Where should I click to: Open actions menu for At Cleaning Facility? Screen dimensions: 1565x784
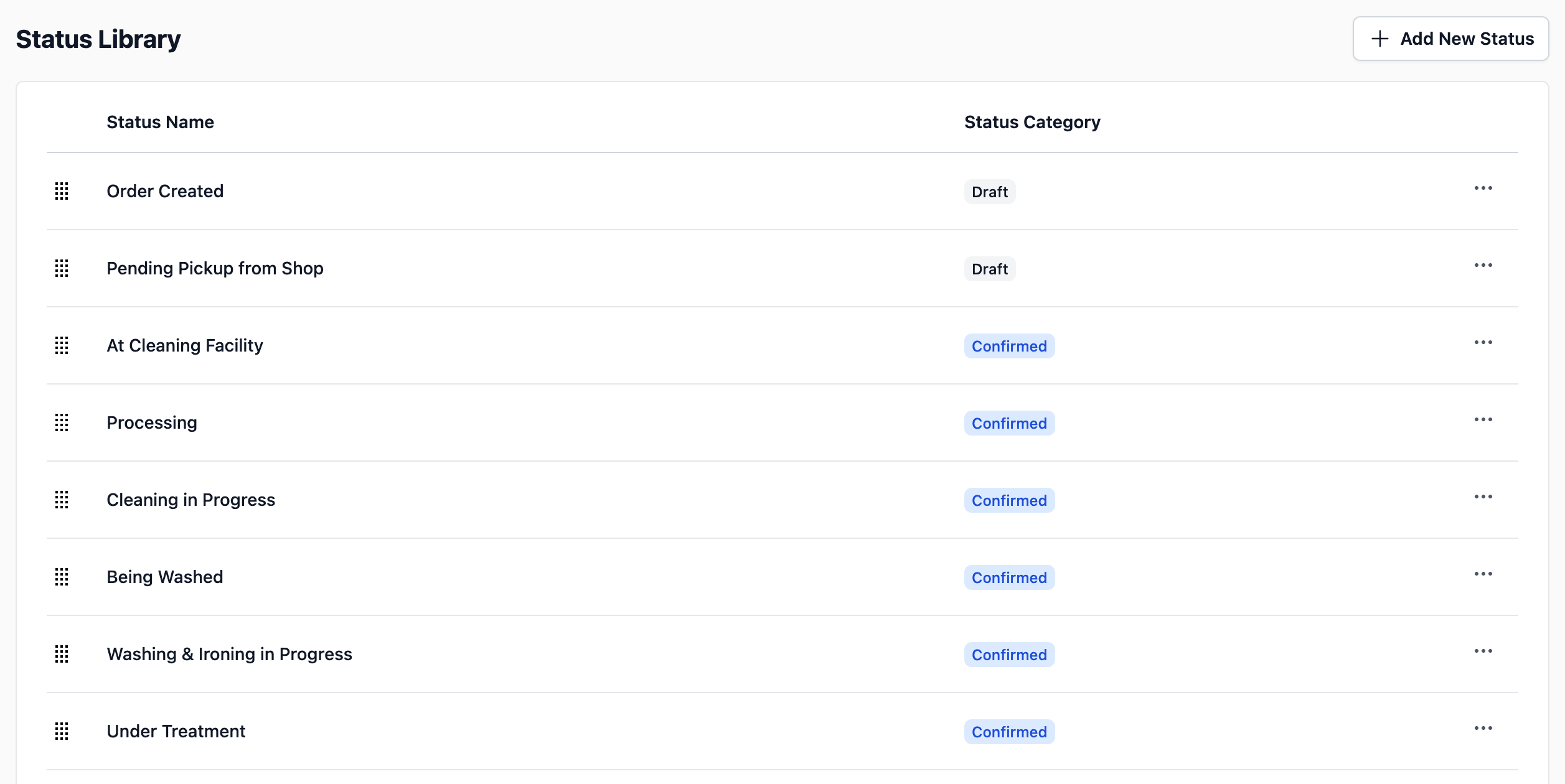tap(1483, 342)
